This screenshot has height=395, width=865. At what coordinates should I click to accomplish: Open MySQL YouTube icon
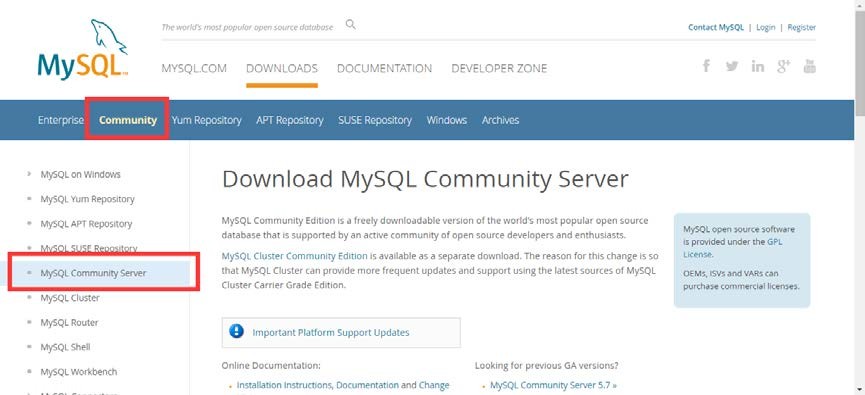pos(809,66)
